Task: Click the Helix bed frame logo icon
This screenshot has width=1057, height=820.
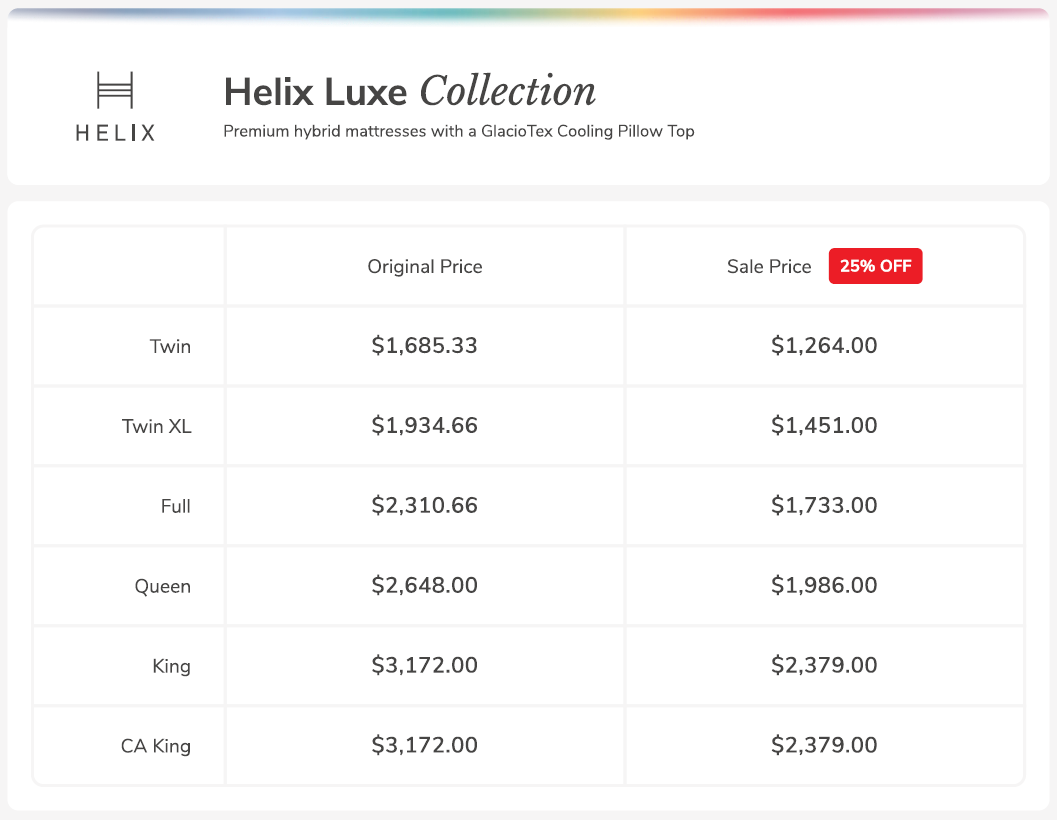Action: point(115,90)
